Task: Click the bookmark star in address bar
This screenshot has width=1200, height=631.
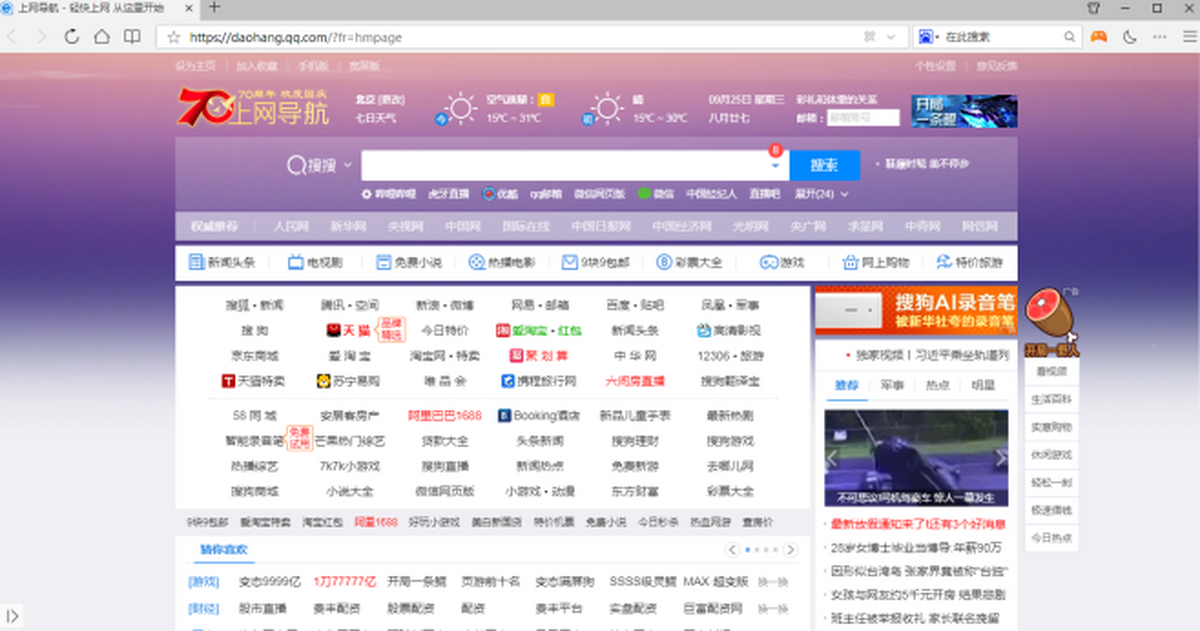Action: point(173,37)
